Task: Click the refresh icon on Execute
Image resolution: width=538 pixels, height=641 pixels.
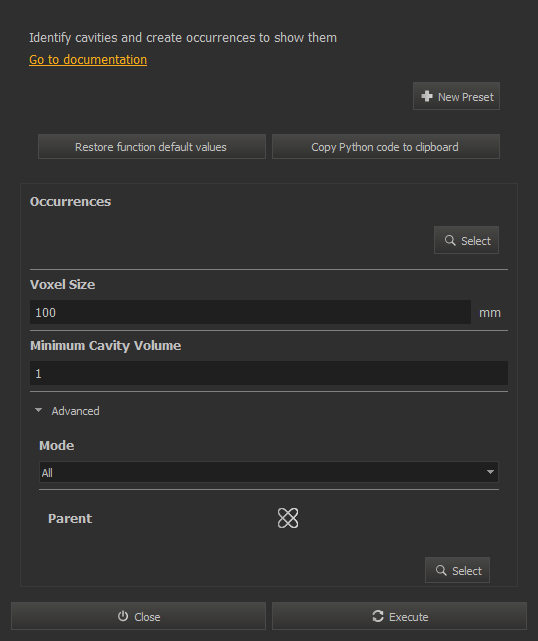Action: pyautogui.click(x=378, y=616)
